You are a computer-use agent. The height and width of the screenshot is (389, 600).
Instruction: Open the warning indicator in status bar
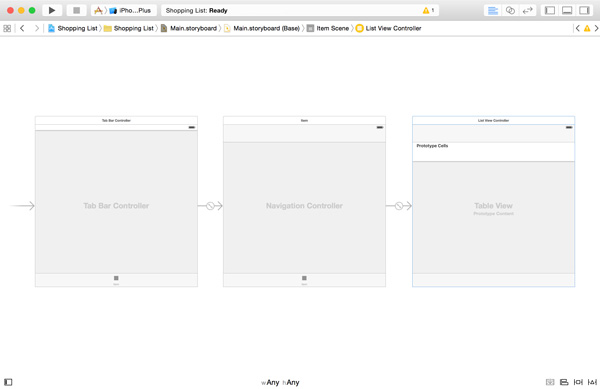coord(428,10)
